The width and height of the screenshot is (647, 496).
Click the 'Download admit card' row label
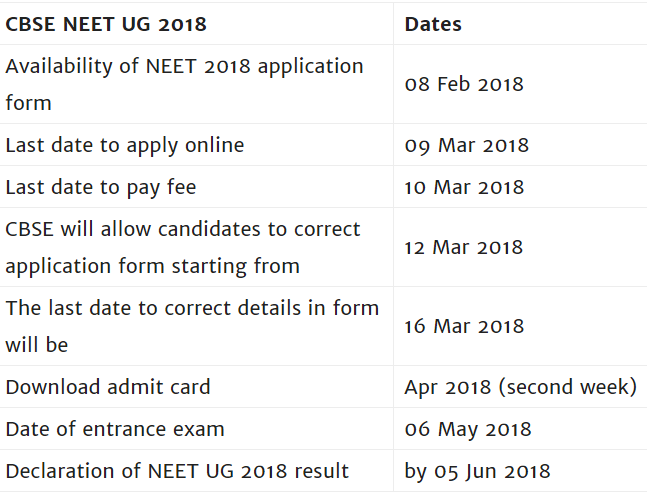coord(108,387)
